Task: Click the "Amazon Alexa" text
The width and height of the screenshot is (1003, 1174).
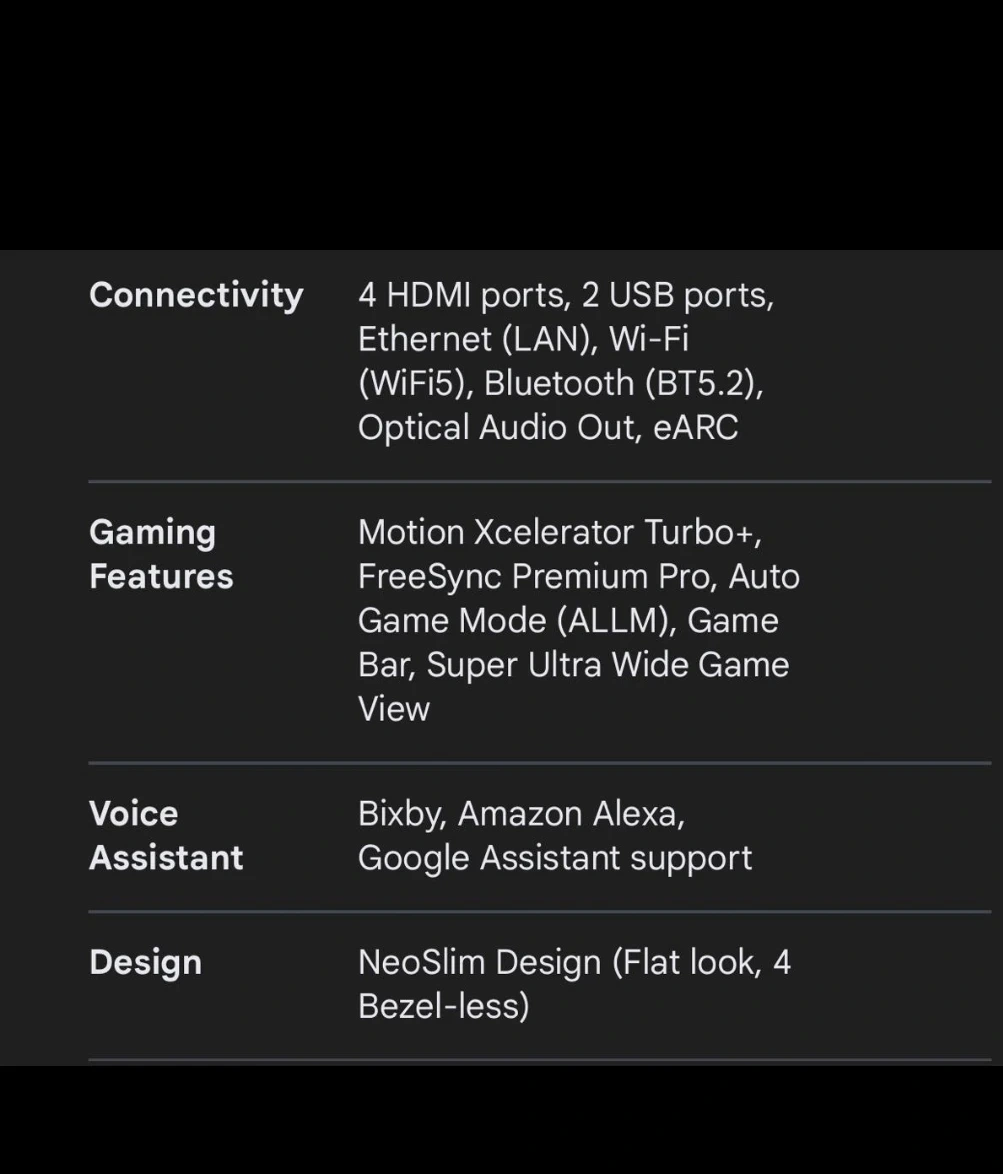Action: pyautogui.click(x=571, y=815)
